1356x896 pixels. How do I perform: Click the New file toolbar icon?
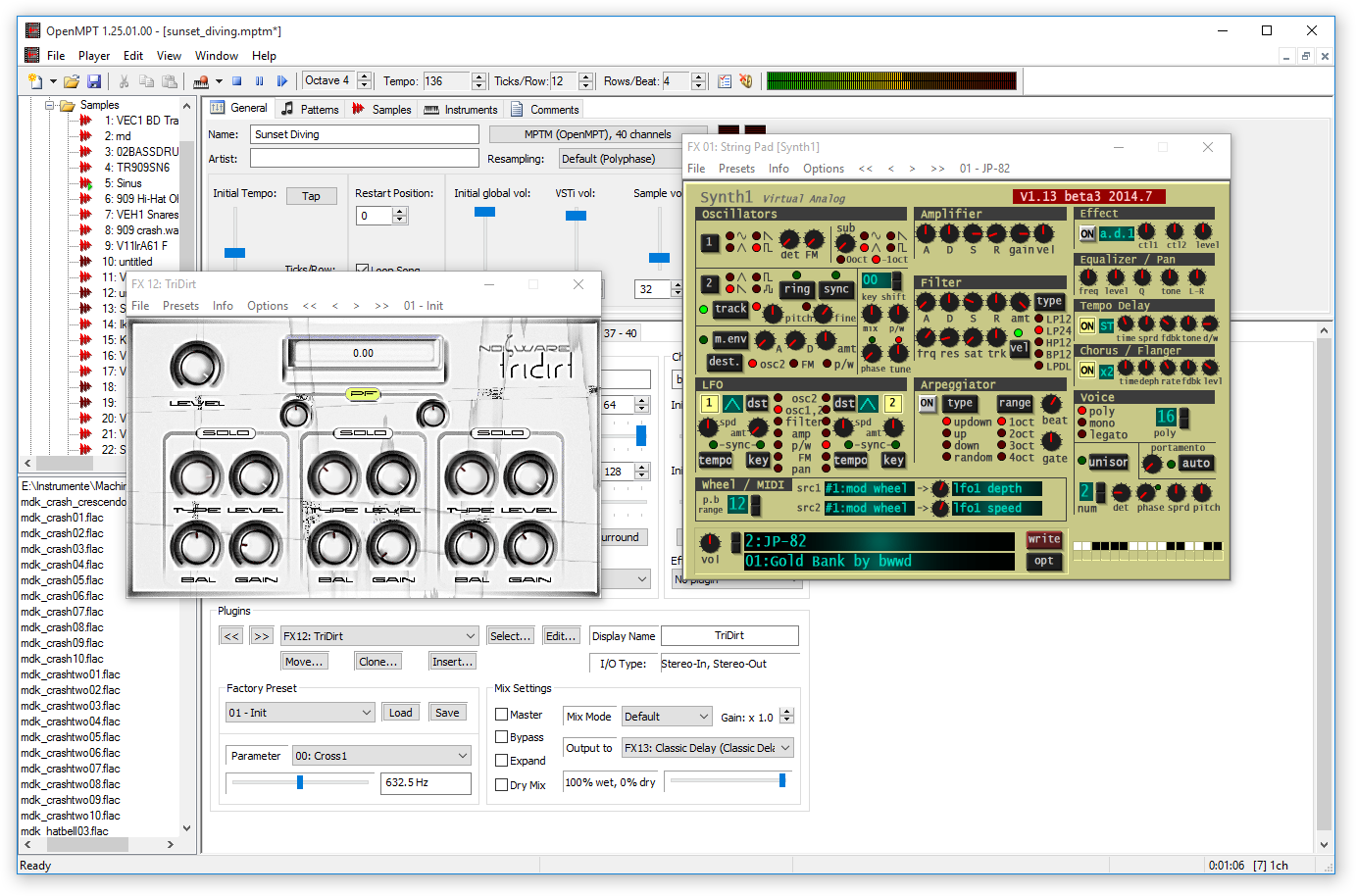click(35, 81)
